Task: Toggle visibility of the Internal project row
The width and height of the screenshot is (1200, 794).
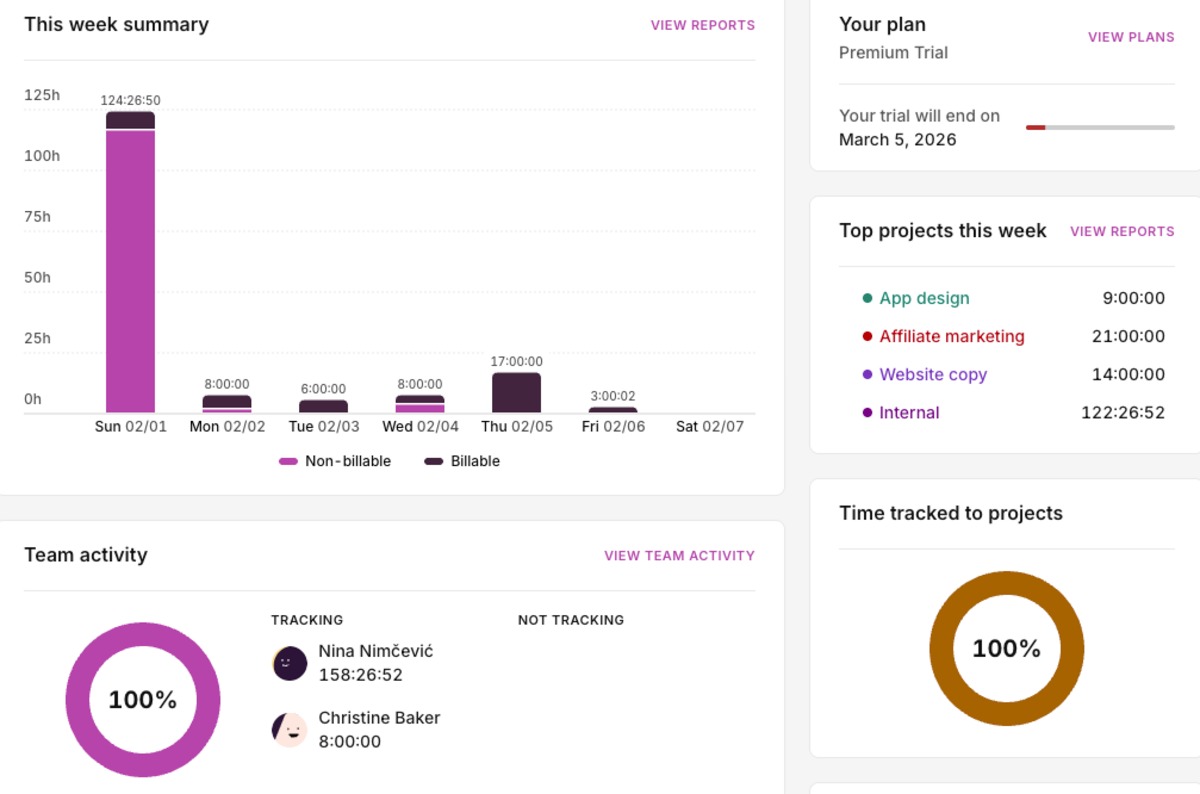Action: coord(909,412)
